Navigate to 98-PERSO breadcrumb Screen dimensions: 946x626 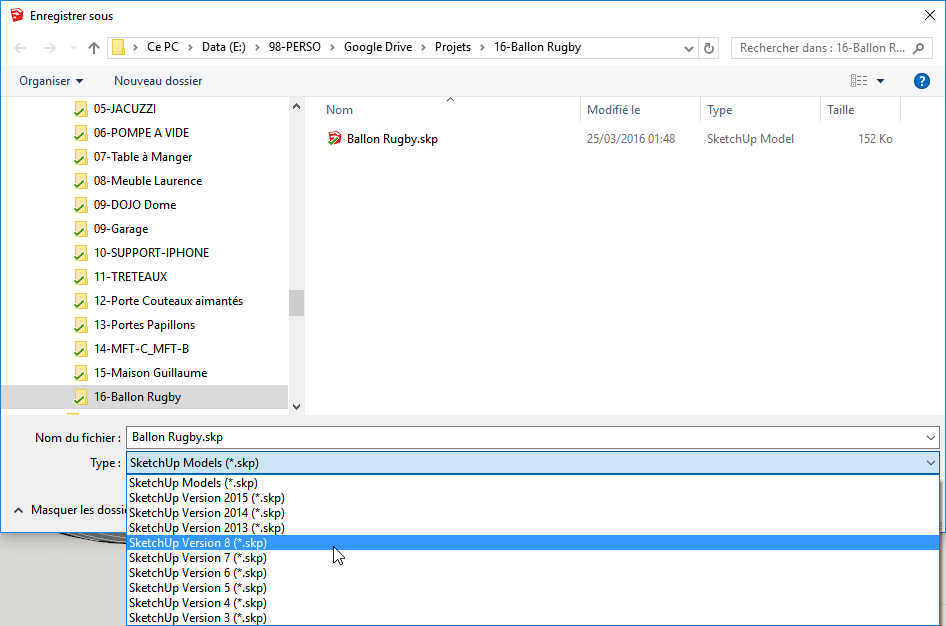point(295,47)
